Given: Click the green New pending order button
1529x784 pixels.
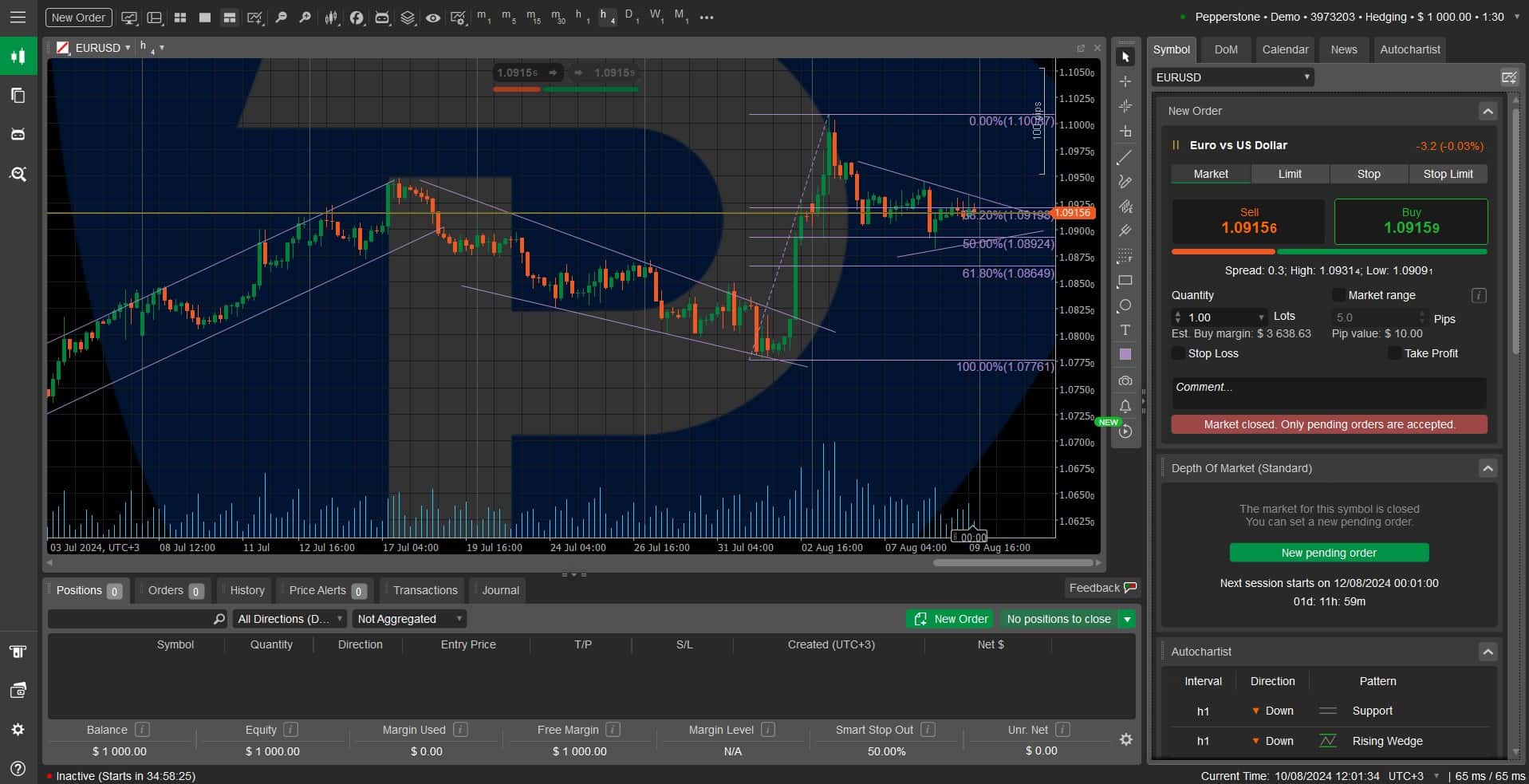Looking at the screenshot, I should click(x=1329, y=553).
